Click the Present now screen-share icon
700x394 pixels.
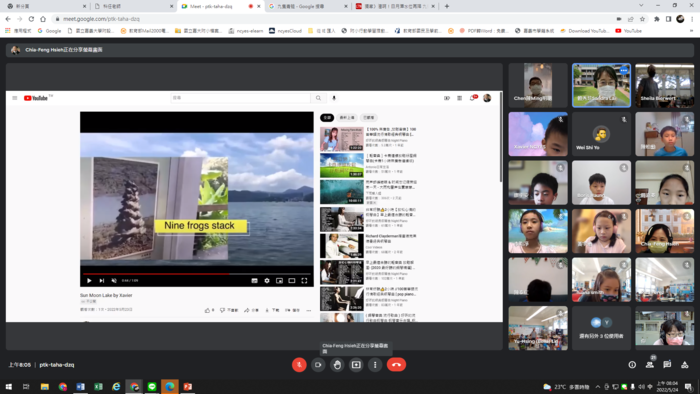[356, 365]
